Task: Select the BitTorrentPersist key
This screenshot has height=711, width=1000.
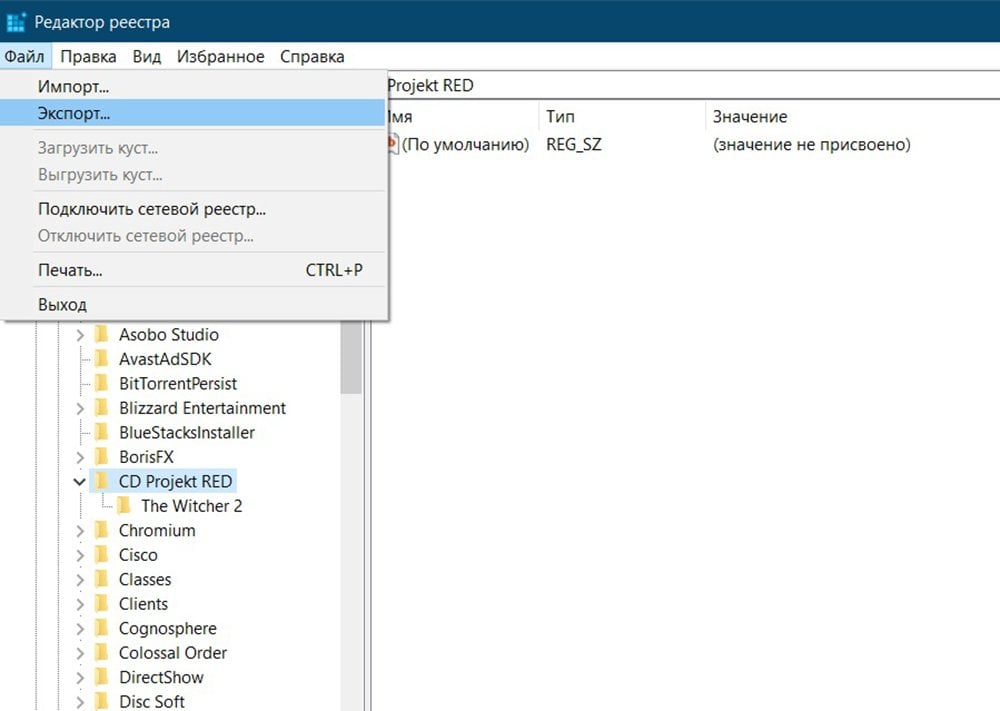Action: pyautogui.click(x=177, y=384)
